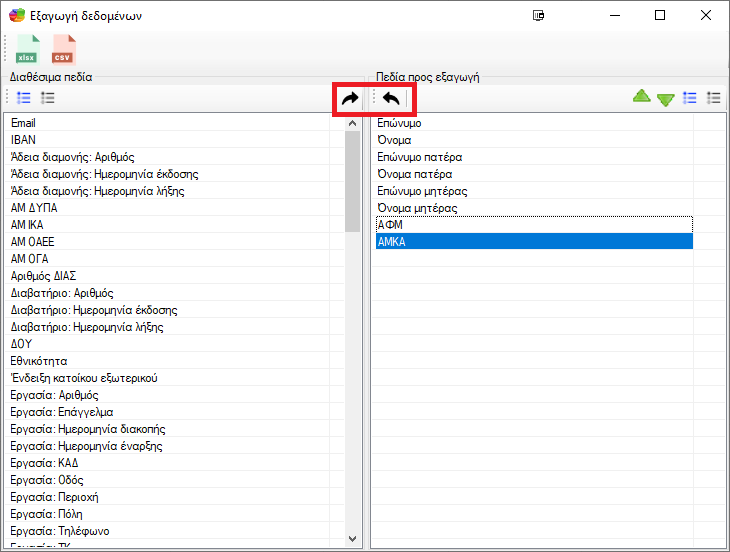The width and height of the screenshot is (730, 552).
Task: Export data to CSV file
Action: [x=63, y=49]
